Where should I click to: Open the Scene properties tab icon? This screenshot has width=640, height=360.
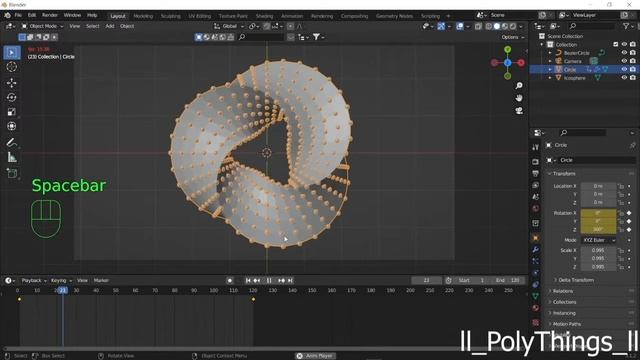[x=536, y=197]
